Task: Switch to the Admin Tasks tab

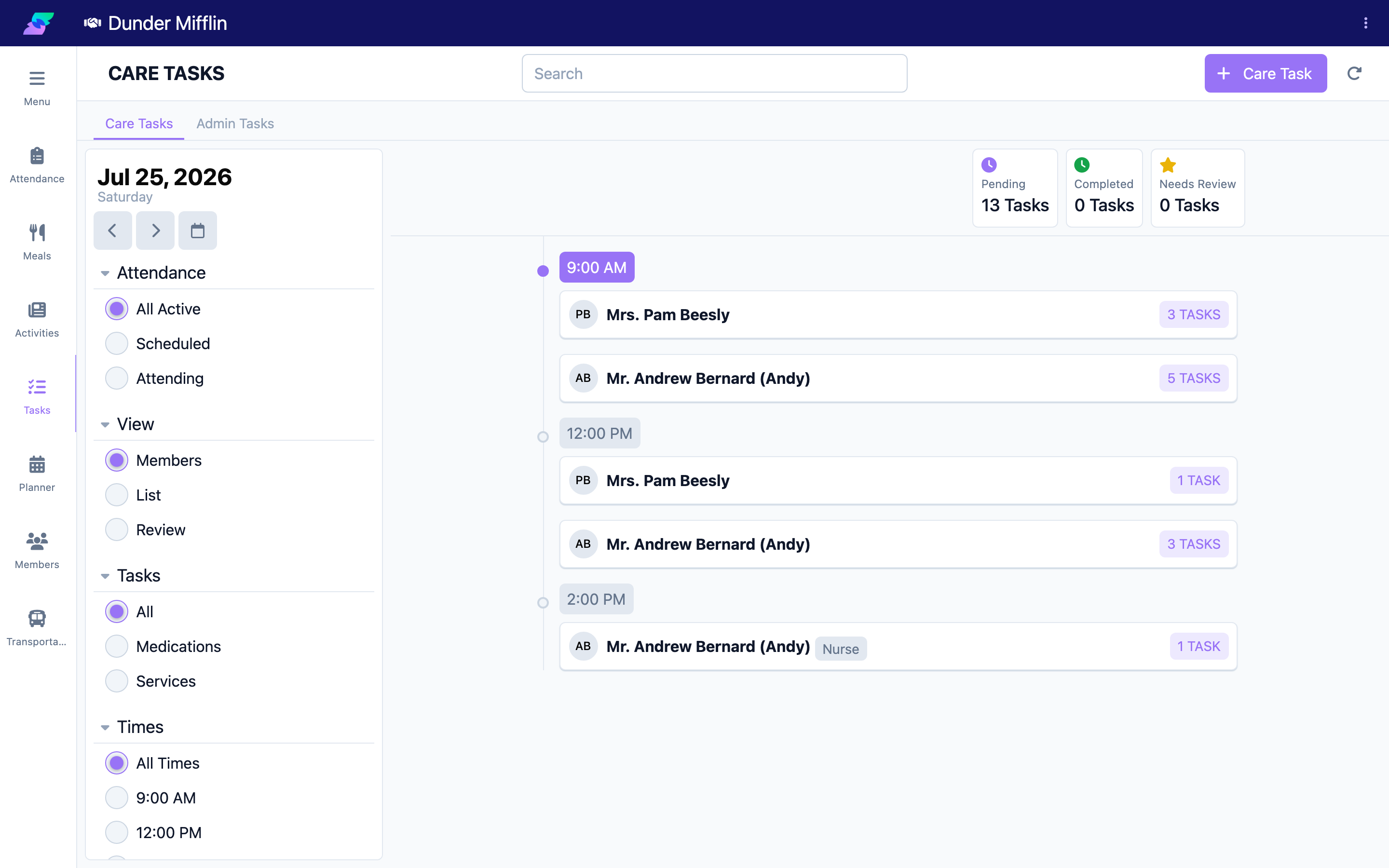Action: (x=235, y=123)
